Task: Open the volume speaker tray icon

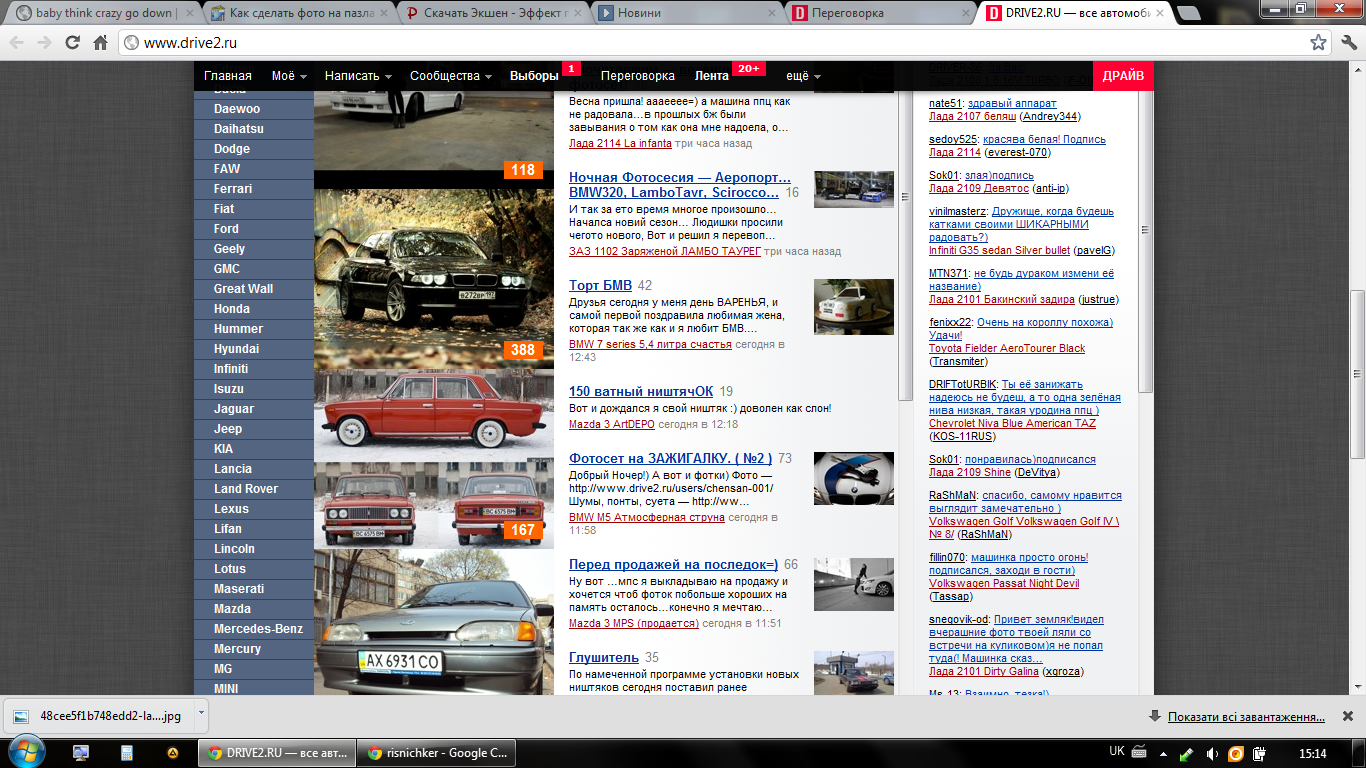Action: click(x=1212, y=753)
